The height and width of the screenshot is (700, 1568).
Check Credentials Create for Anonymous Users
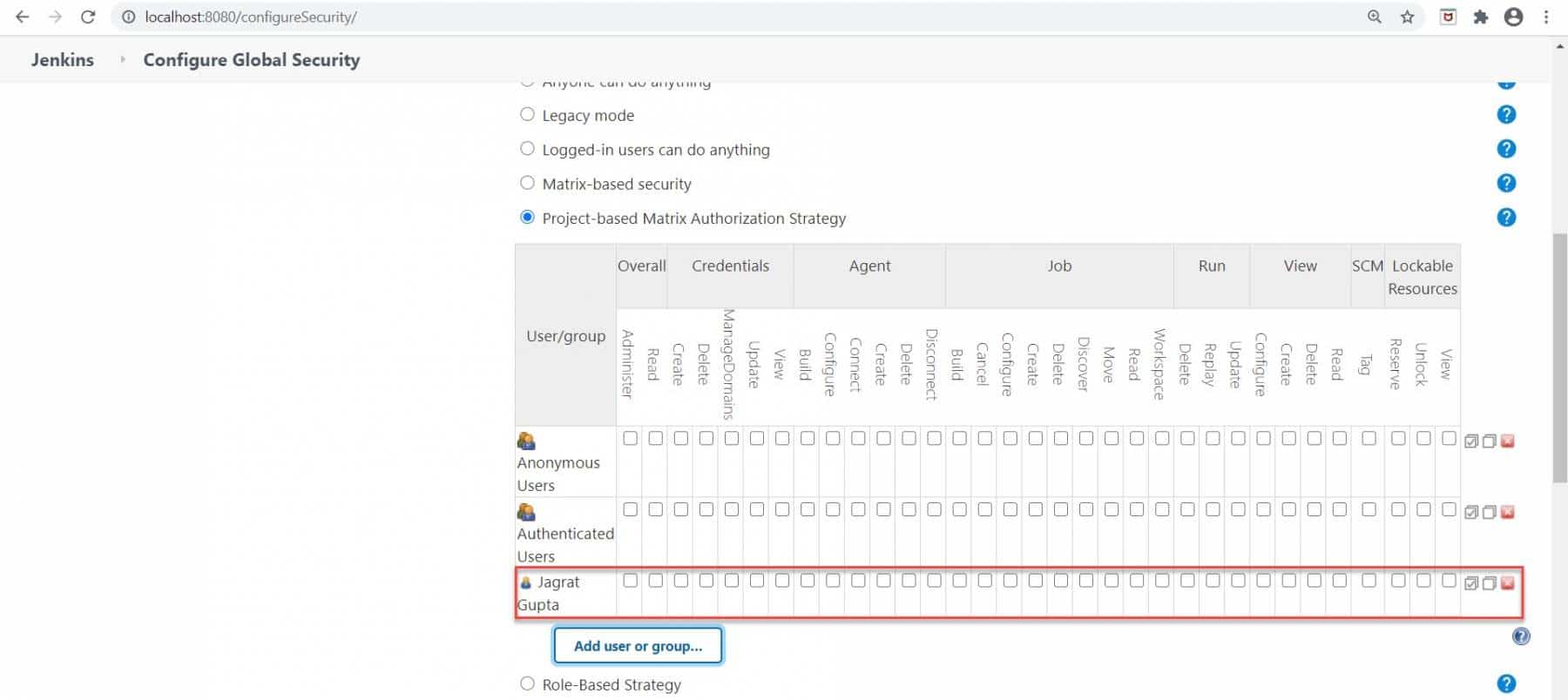click(681, 438)
